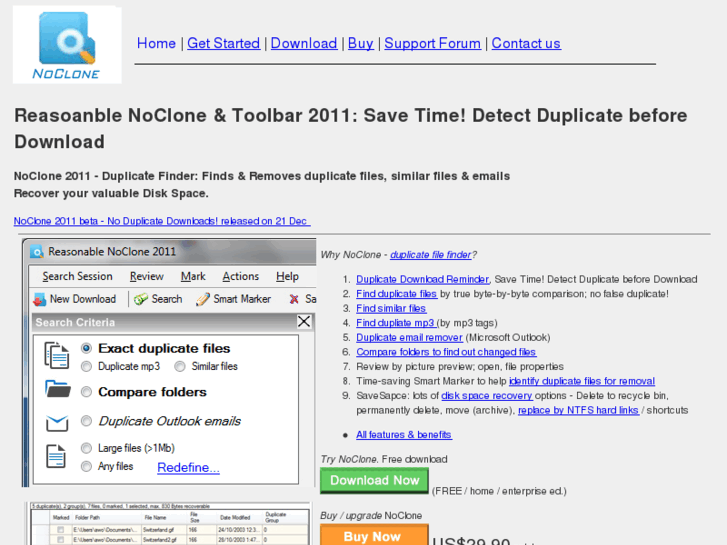Click the results table screenshot thumbnail
The width and height of the screenshot is (727, 545).
(x=169, y=524)
